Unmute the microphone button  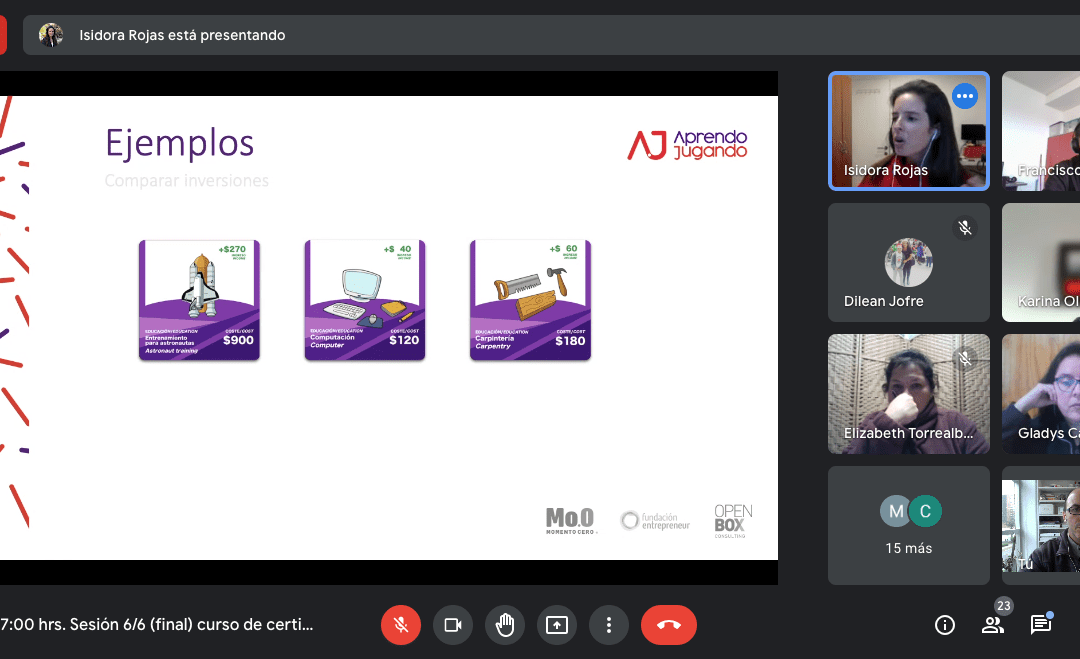401,625
